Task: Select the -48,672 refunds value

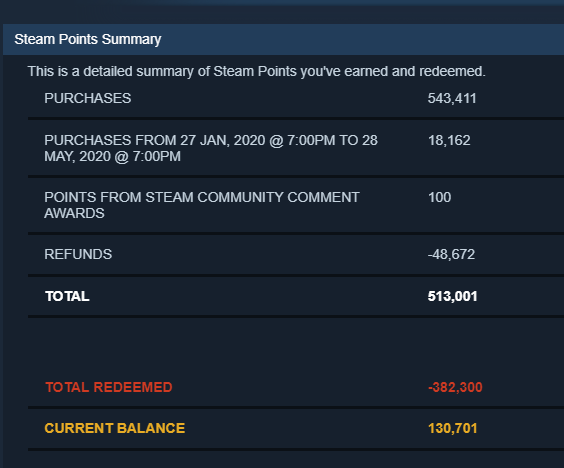Action: tap(451, 254)
